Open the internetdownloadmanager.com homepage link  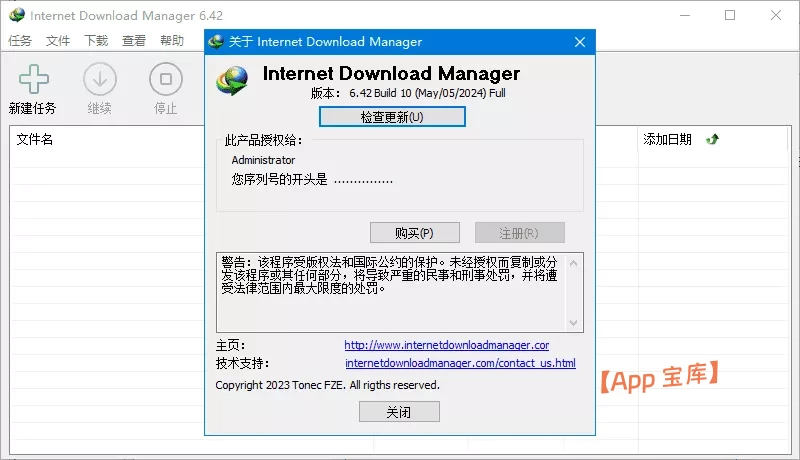(x=446, y=345)
